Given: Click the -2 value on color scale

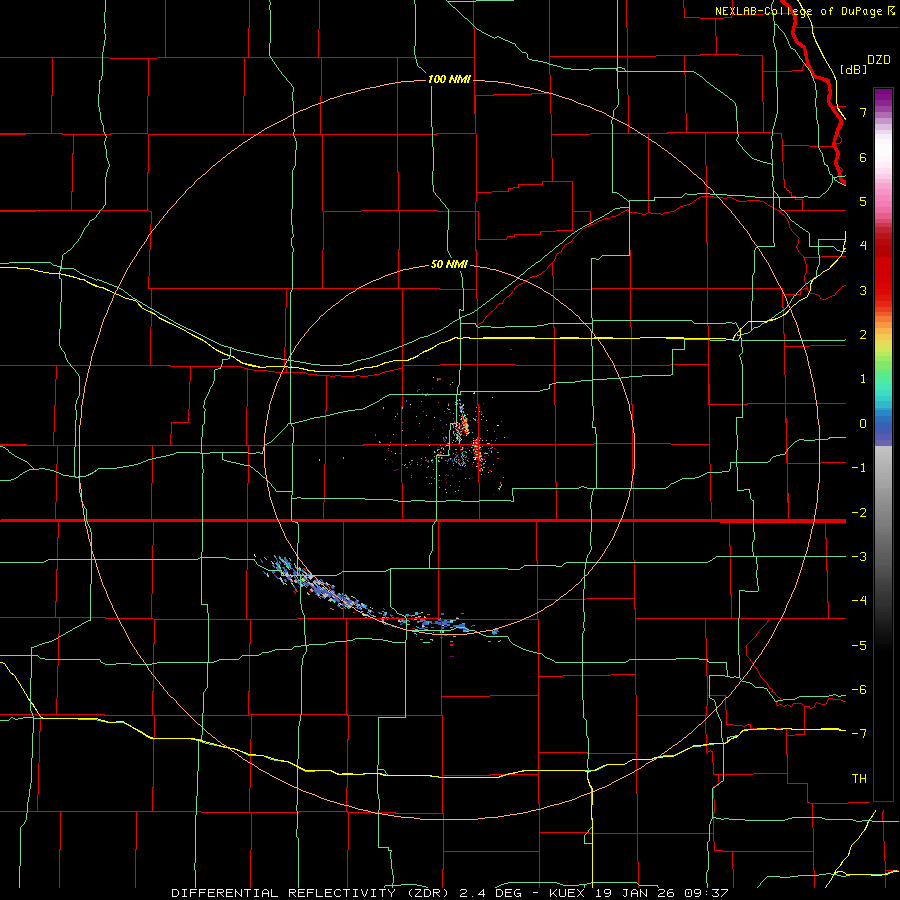Looking at the screenshot, I should click(x=859, y=512).
